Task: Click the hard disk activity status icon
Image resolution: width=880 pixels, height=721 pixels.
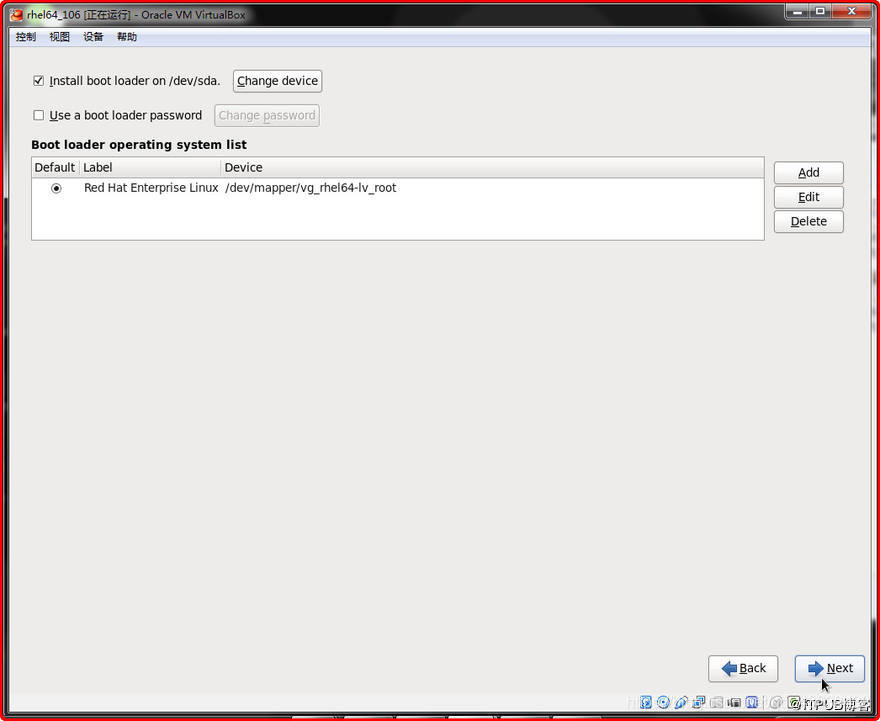Action: (x=646, y=702)
